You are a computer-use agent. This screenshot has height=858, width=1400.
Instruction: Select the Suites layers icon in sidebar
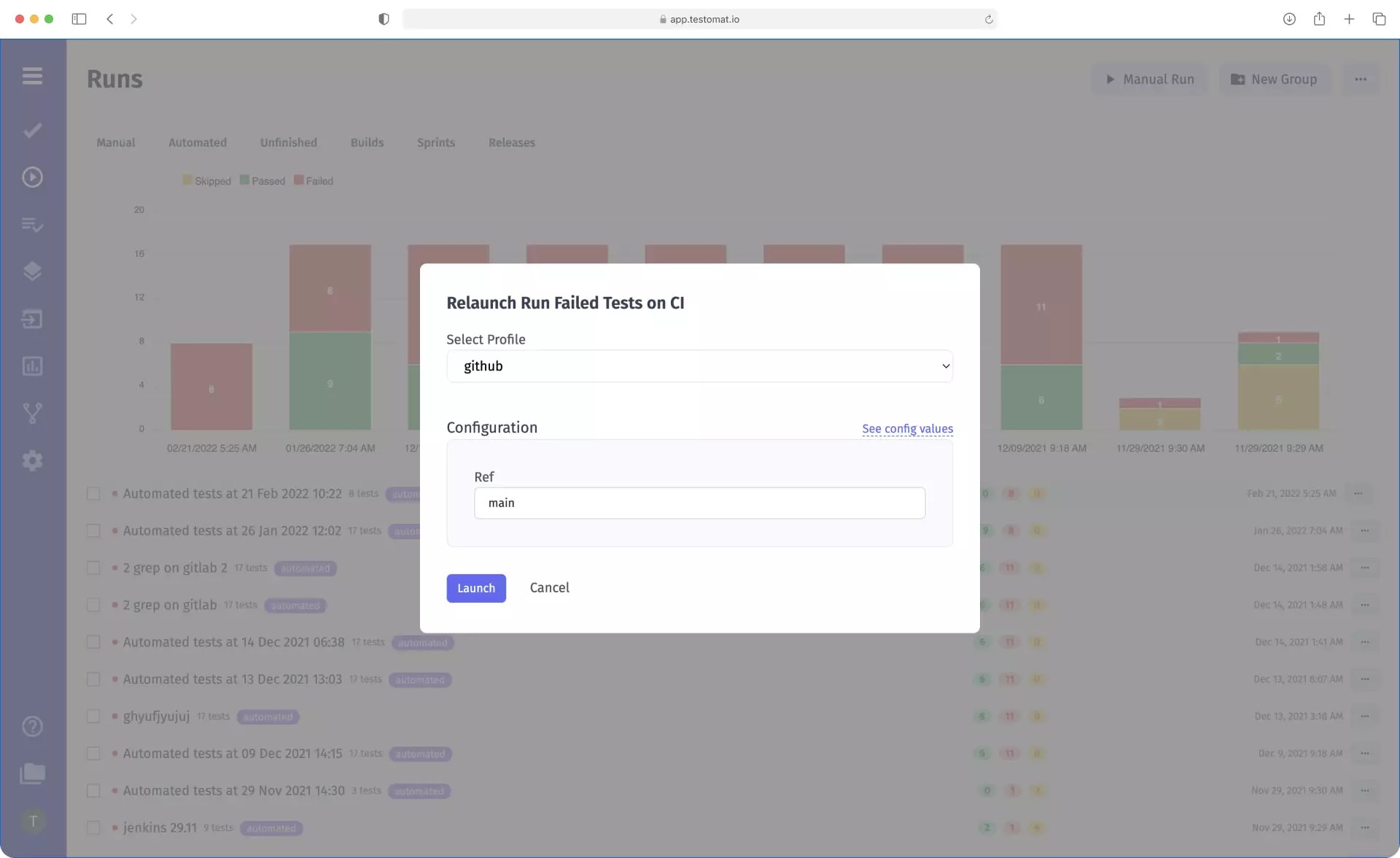pyautogui.click(x=33, y=271)
